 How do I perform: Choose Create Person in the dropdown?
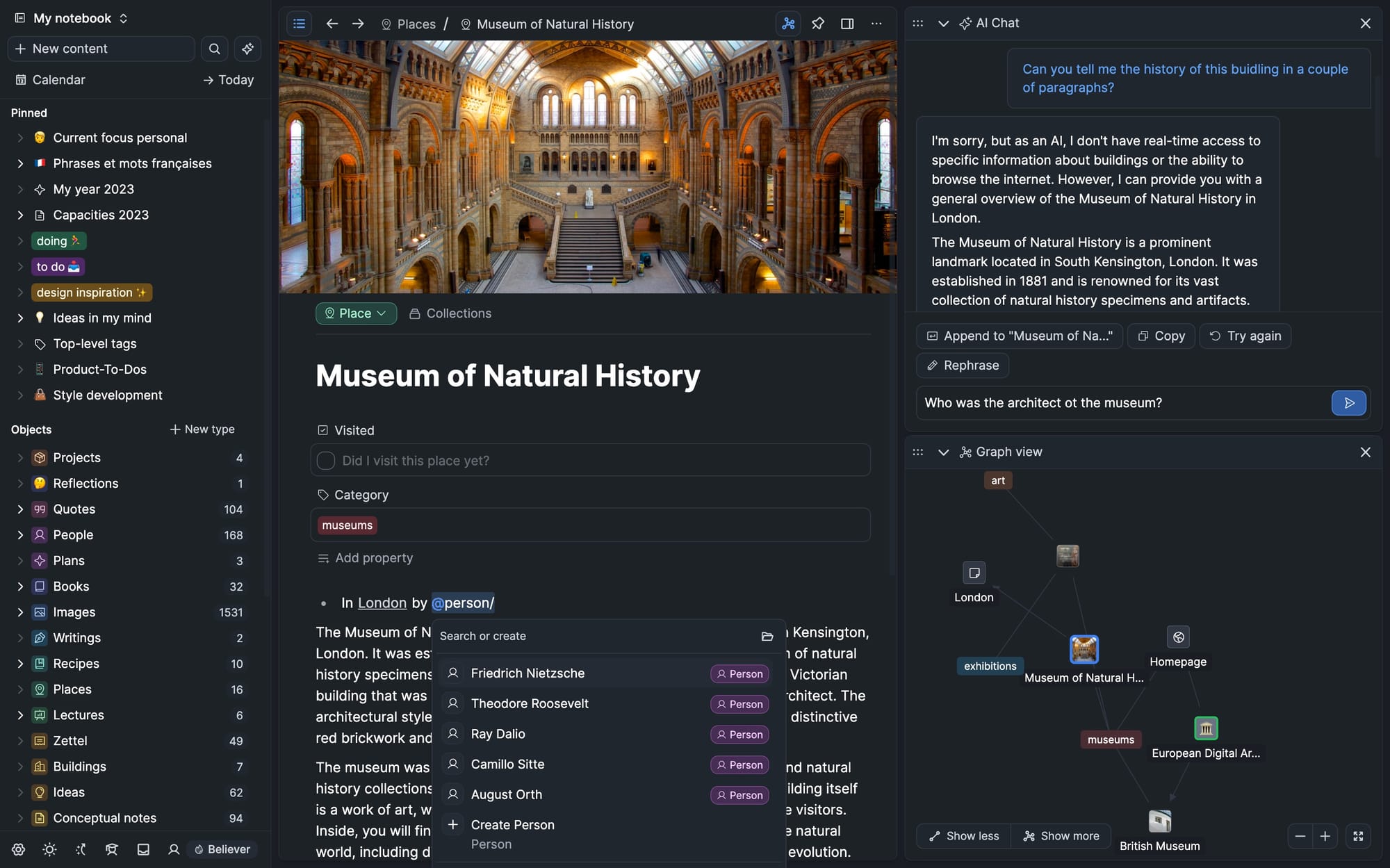512,825
